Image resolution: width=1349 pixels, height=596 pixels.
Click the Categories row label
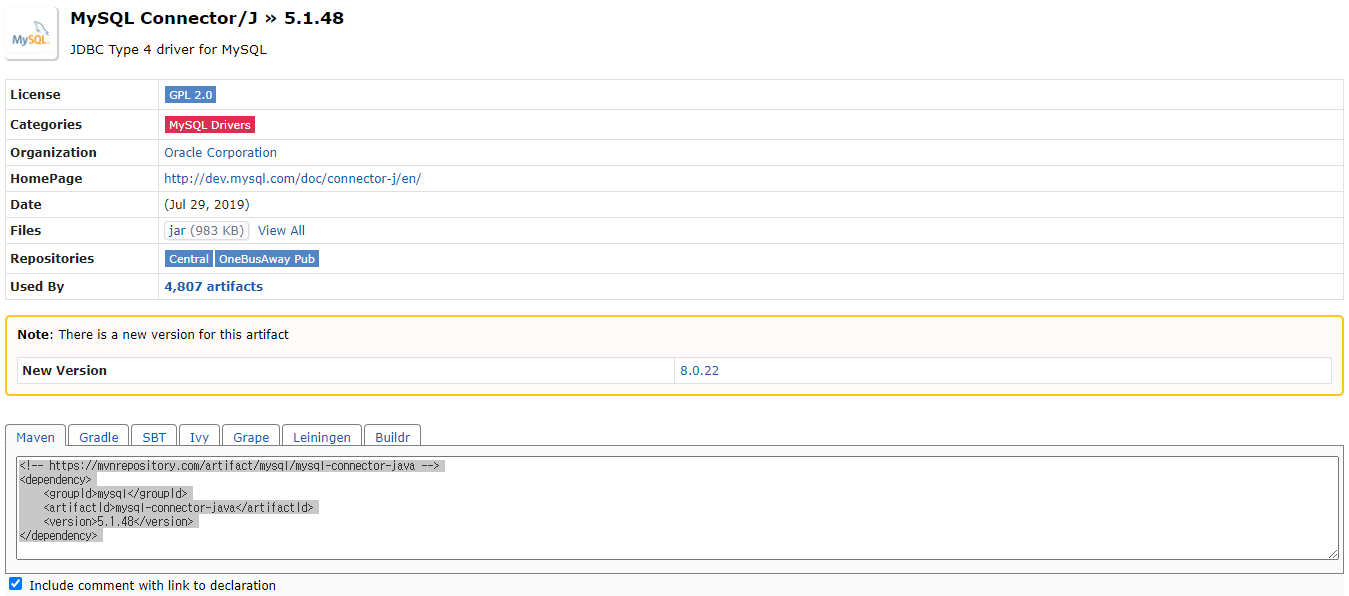[46, 125]
